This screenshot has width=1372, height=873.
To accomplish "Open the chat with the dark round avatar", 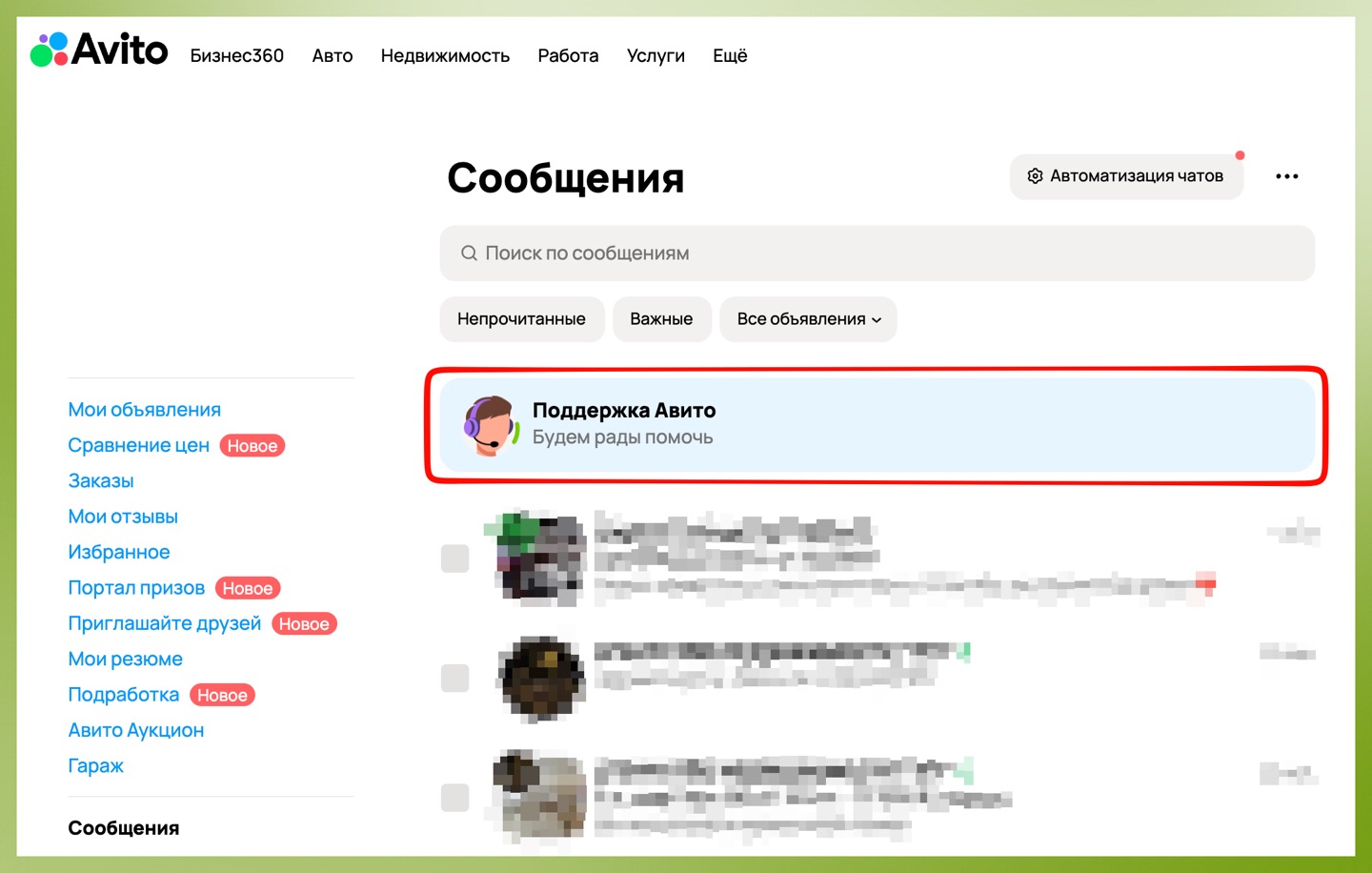I will [x=877, y=679].
